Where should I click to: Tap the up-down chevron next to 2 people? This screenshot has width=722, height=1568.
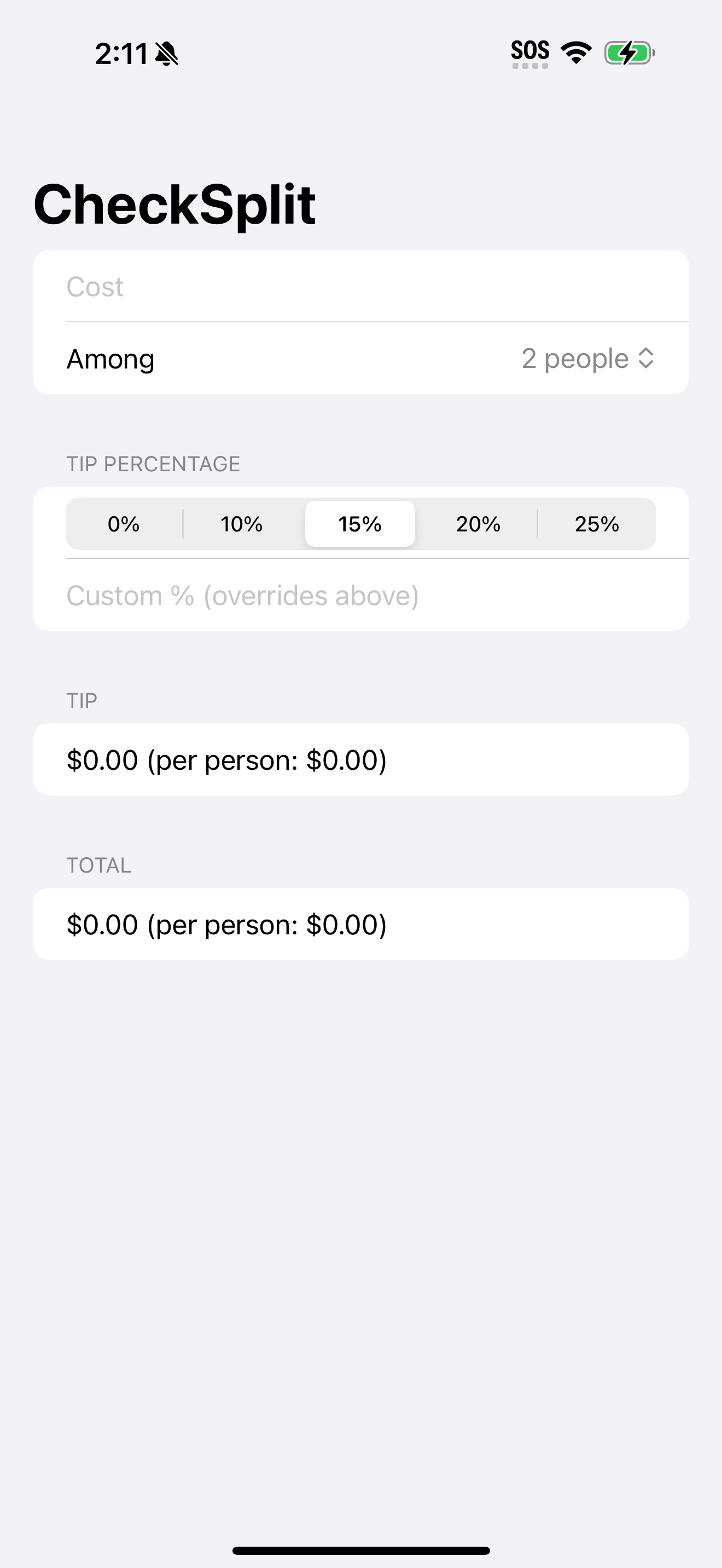(646, 359)
